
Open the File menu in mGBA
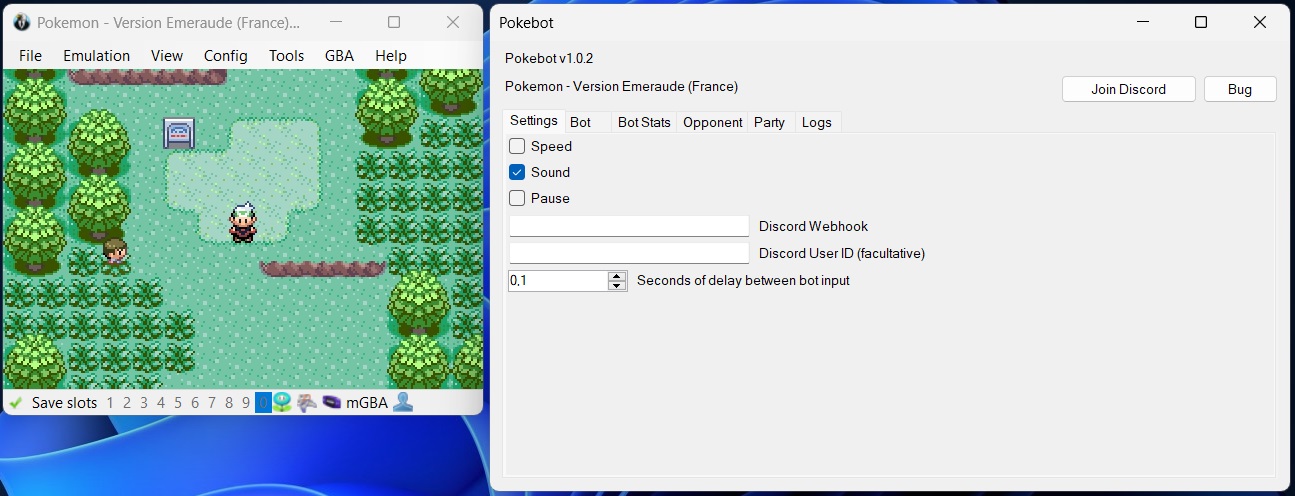30,55
